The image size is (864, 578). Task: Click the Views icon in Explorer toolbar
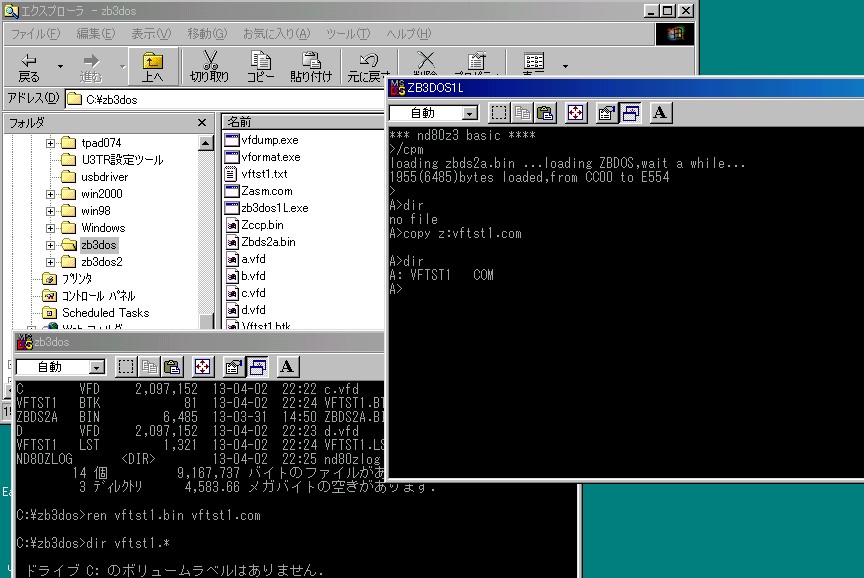coord(533,62)
